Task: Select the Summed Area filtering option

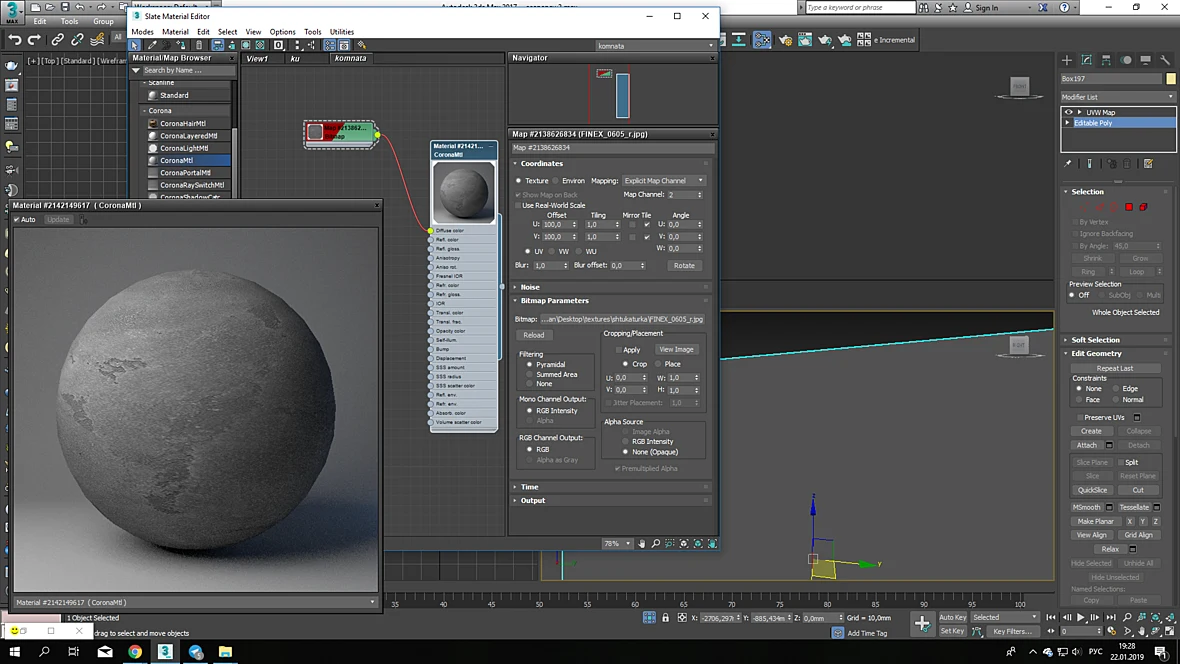Action: [x=530, y=374]
